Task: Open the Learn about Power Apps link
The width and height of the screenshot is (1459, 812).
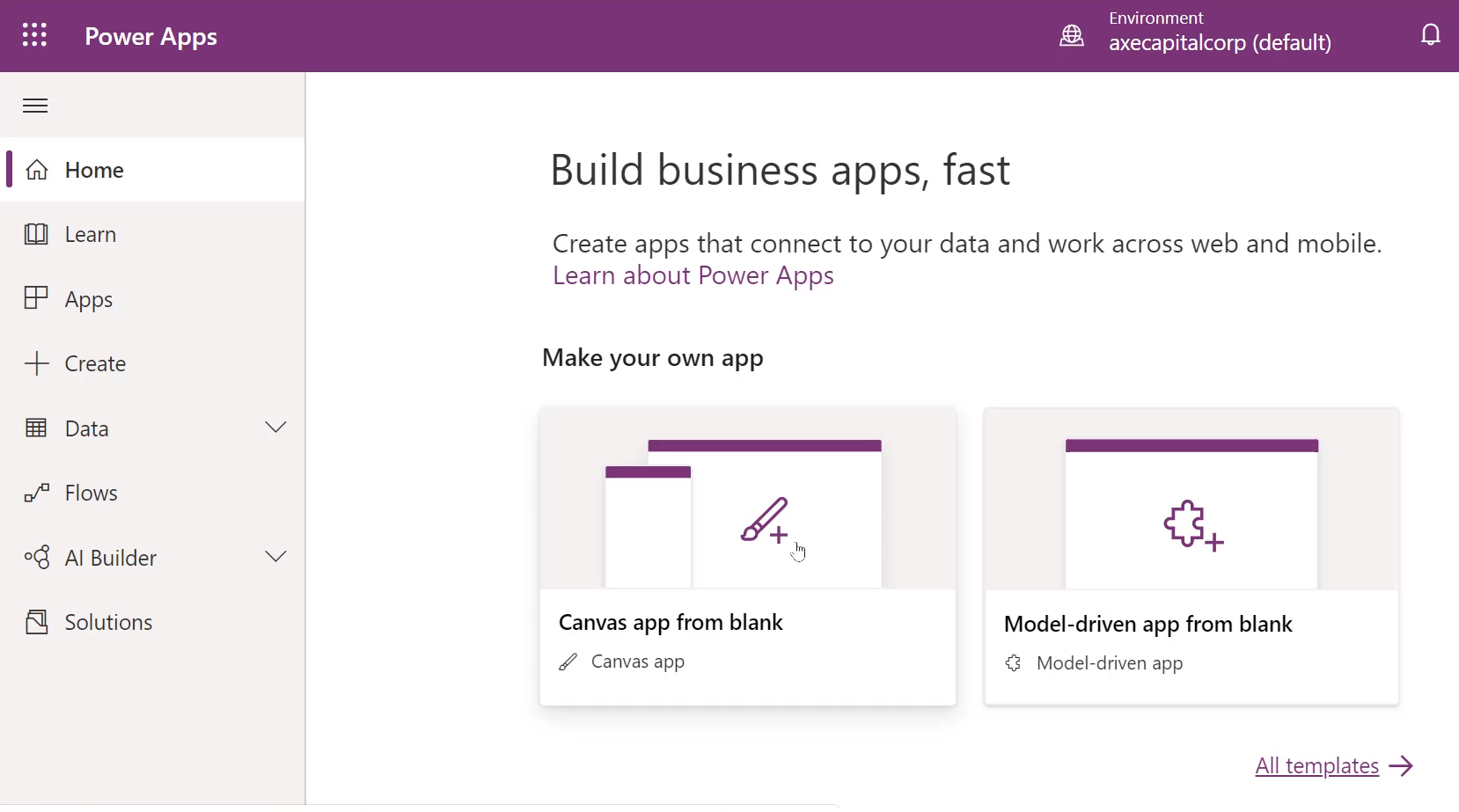Action: click(693, 276)
